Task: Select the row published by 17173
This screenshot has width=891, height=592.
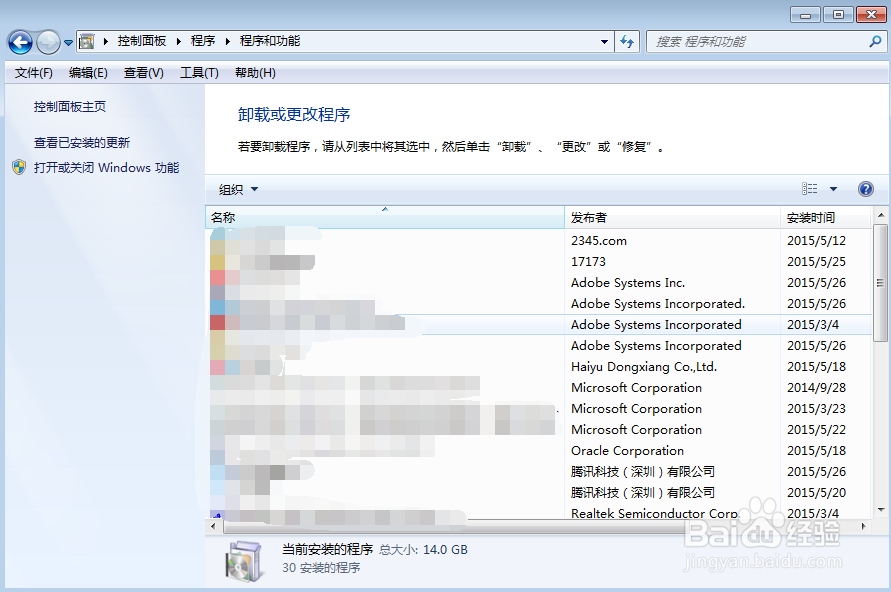Action: [538, 262]
